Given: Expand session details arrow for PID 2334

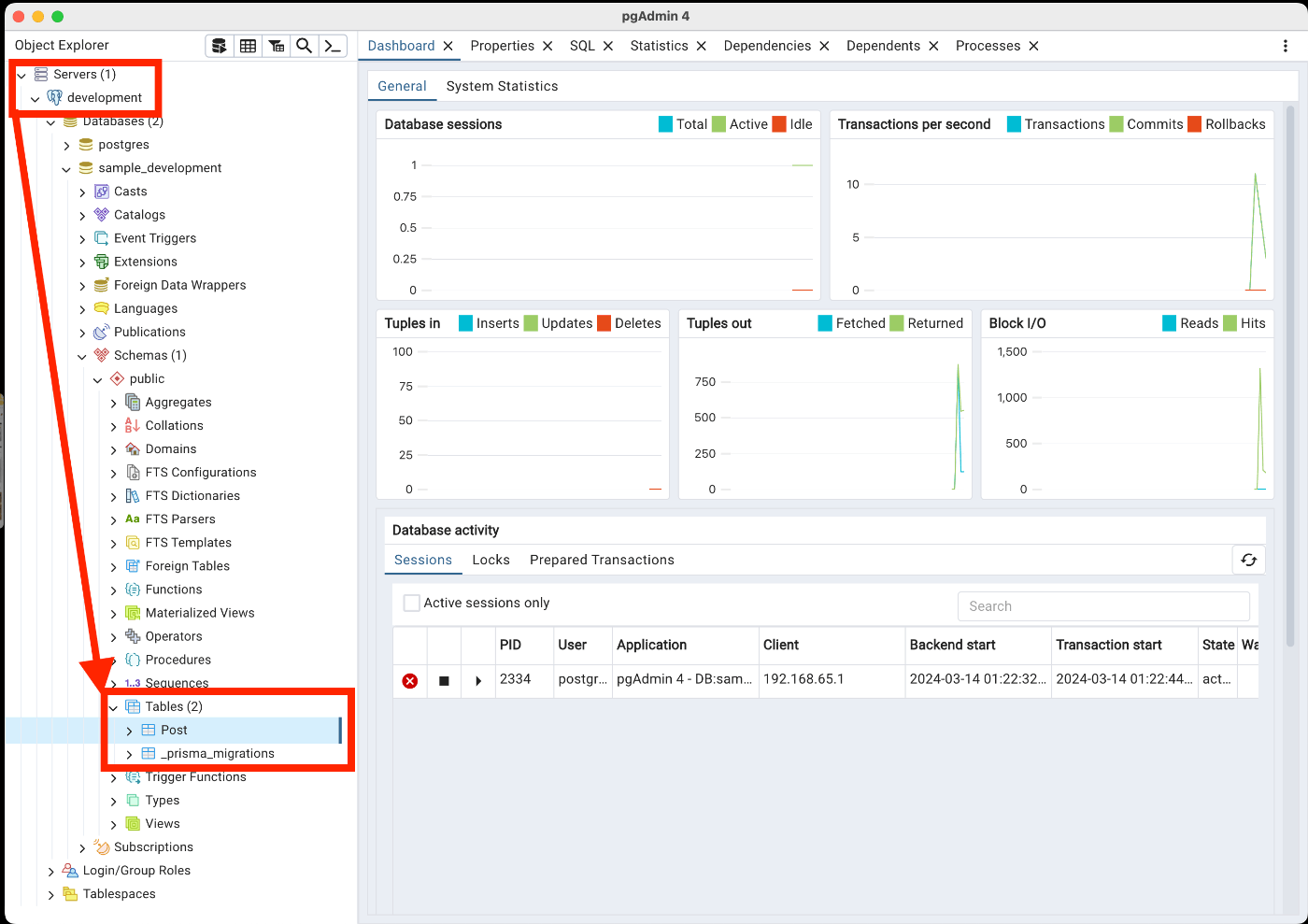Looking at the screenshot, I should click(478, 681).
